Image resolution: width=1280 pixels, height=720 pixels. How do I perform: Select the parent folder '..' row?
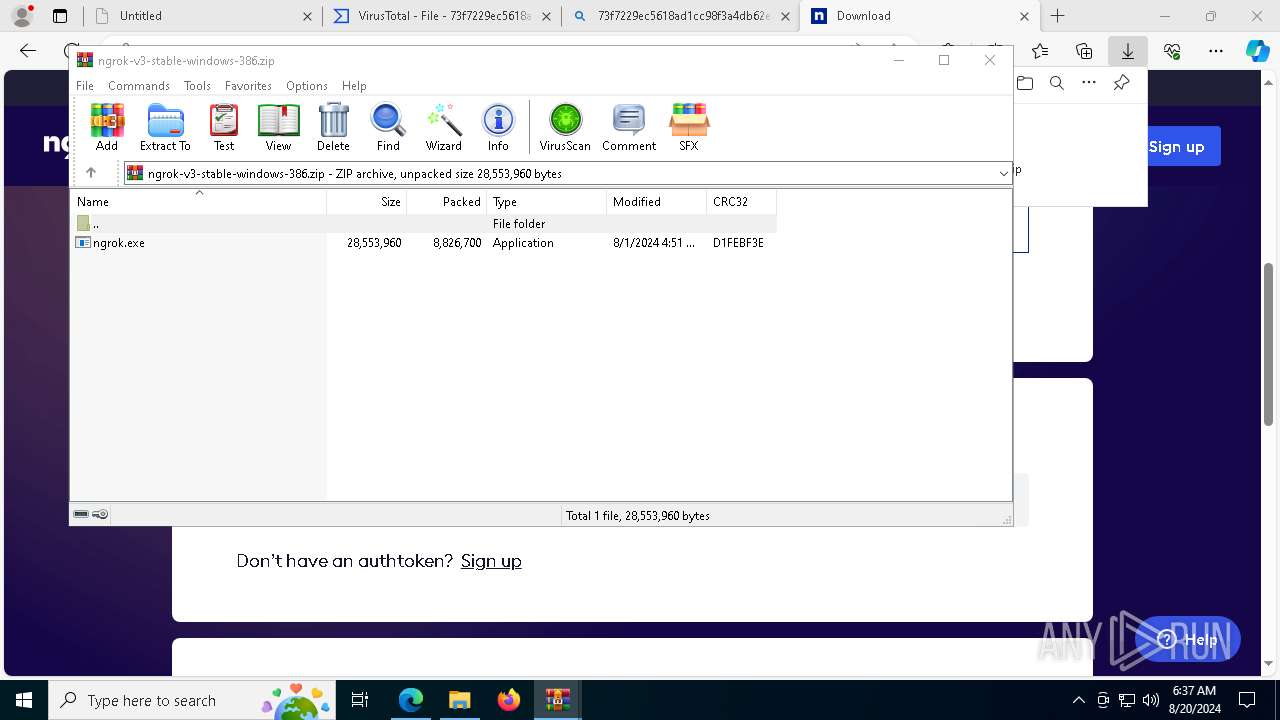point(424,224)
